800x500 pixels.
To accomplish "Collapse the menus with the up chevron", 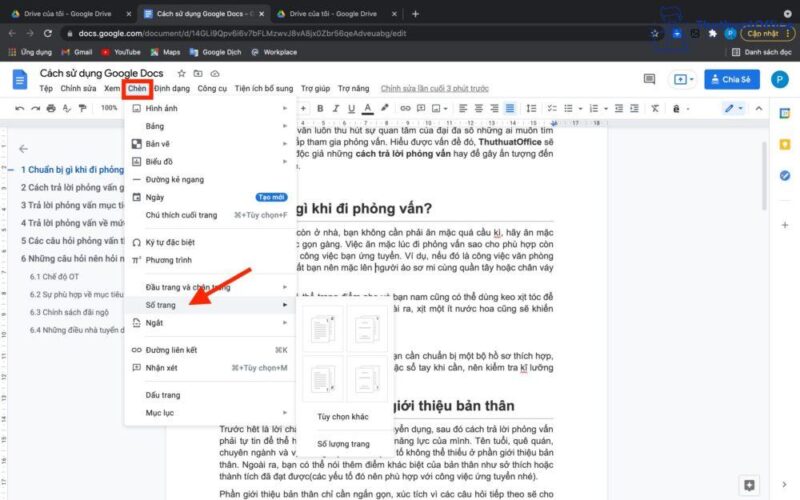I will point(759,108).
